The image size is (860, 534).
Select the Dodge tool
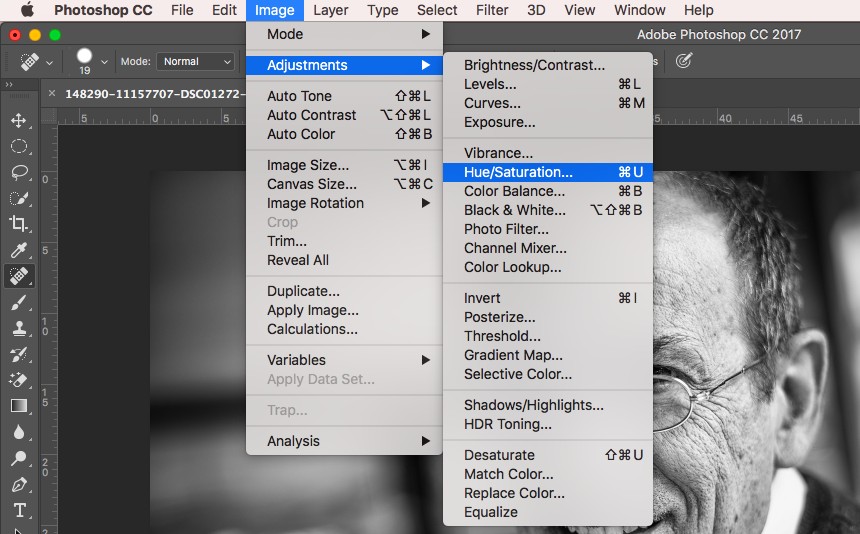pyautogui.click(x=19, y=458)
